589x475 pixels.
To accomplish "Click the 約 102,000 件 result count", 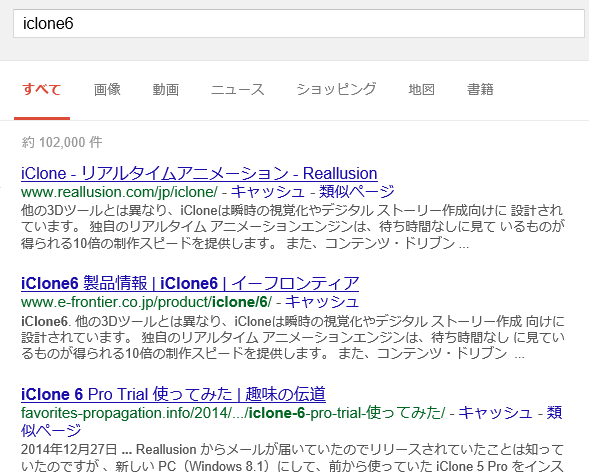I will (62, 142).
